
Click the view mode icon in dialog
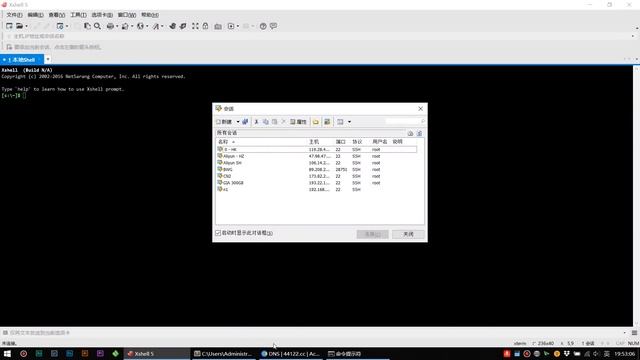pos(340,122)
